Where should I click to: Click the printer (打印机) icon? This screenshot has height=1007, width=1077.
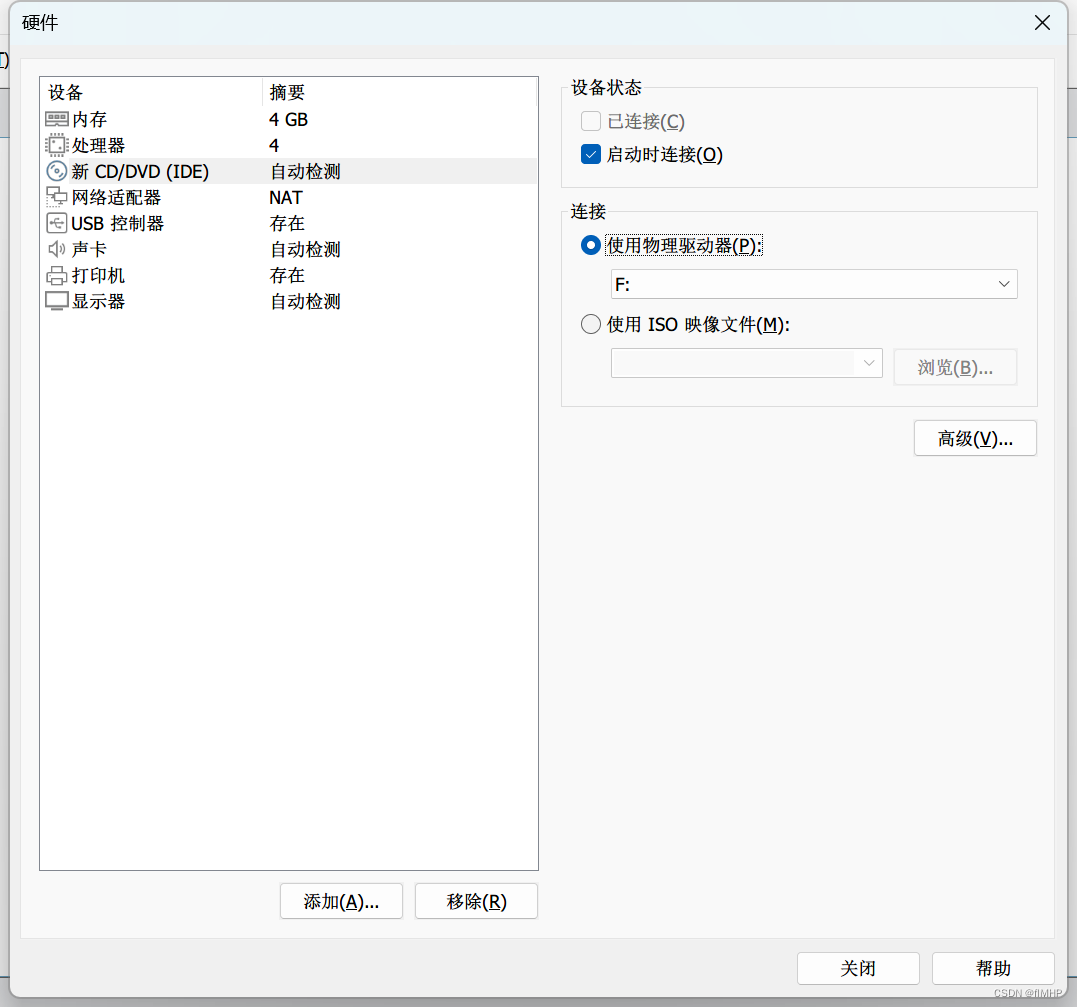point(57,276)
